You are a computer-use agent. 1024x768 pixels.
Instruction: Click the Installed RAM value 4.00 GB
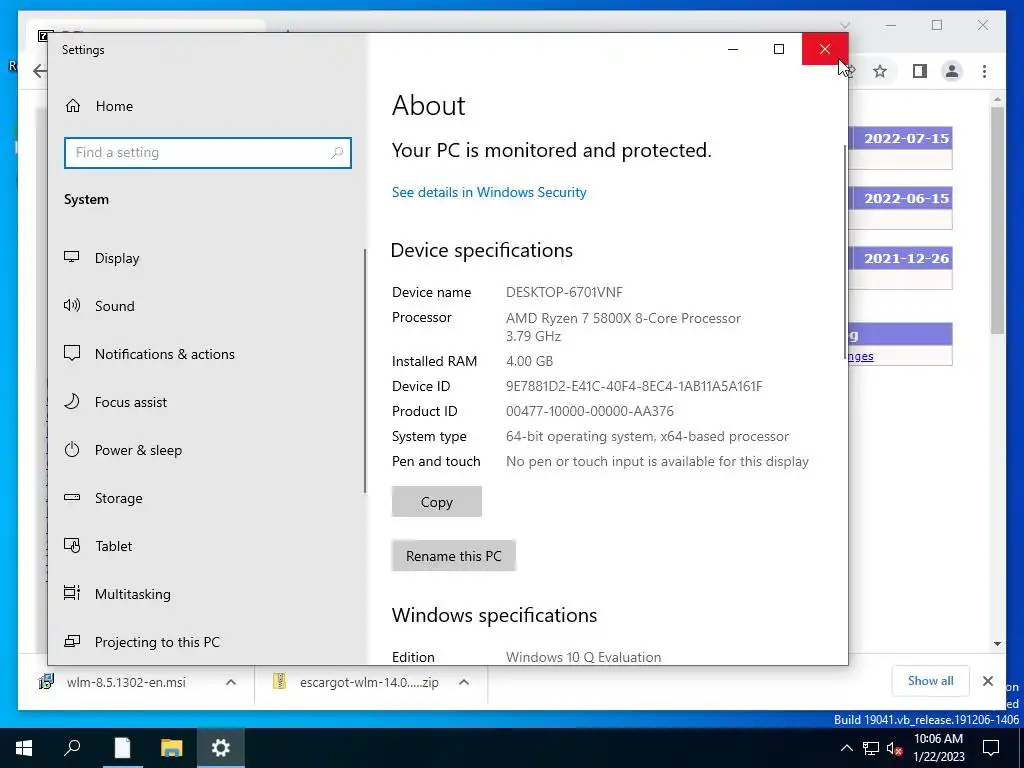click(x=530, y=361)
